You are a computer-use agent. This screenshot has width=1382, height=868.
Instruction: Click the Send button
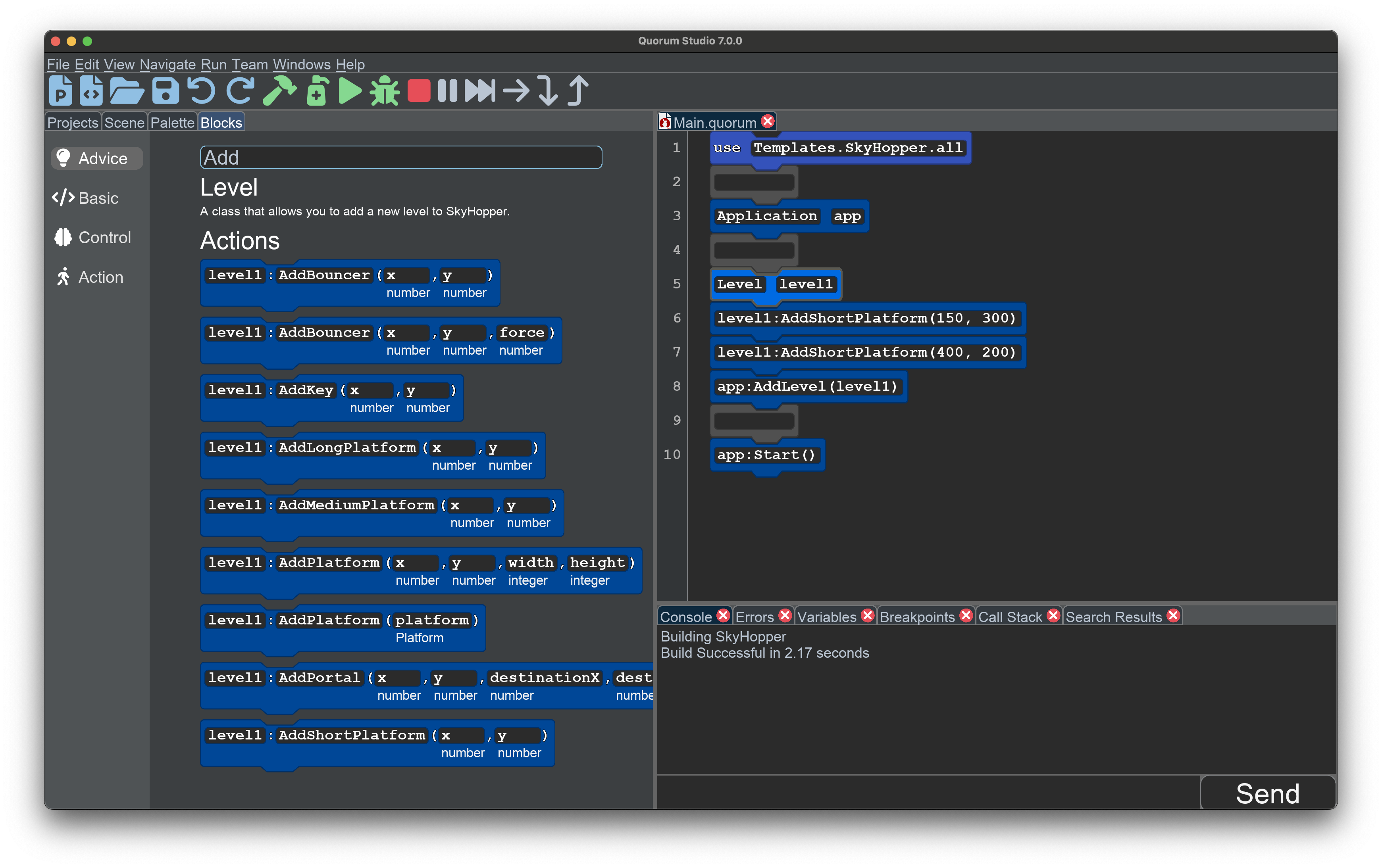(1268, 793)
